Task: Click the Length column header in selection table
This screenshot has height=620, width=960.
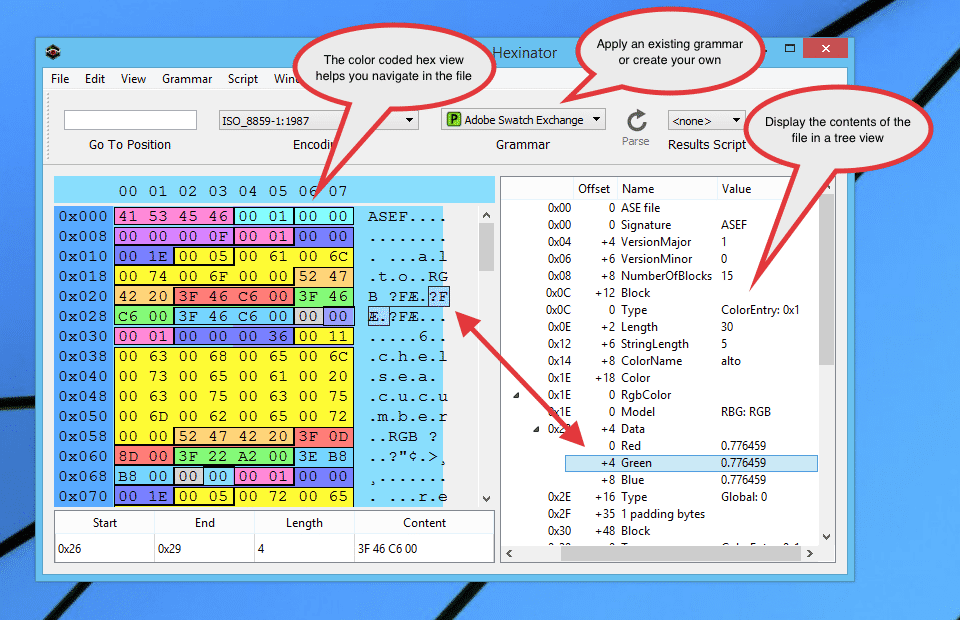Action: (304, 523)
